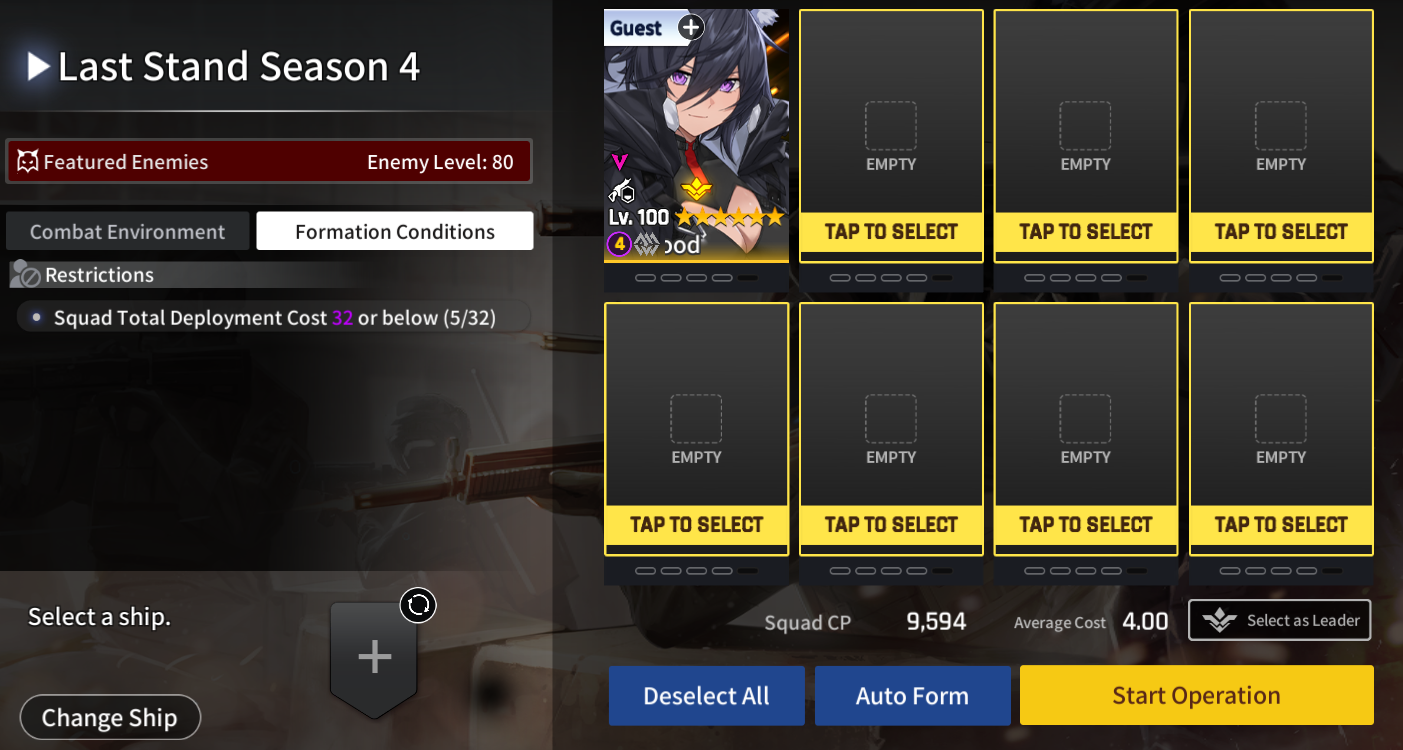Viewport: 1403px width, 750px height.
Task: Switch to the Combat Environment tab
Action: 127,231
